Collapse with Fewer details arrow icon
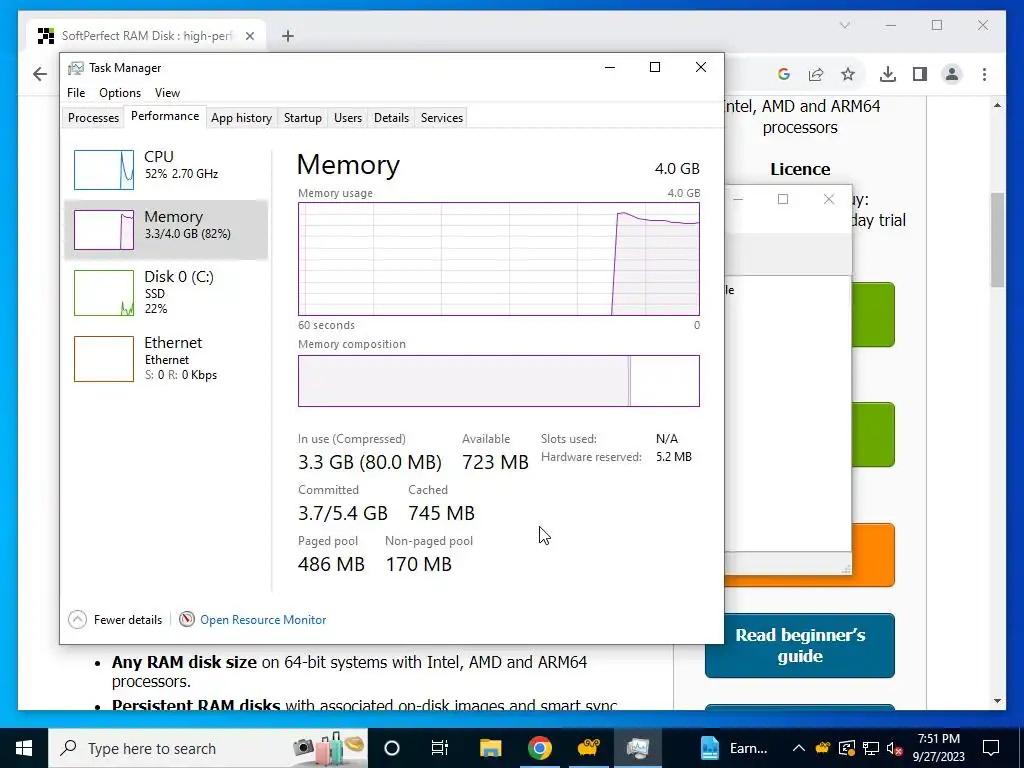The height and width of the screenshot is (768, 1024). pos(77,619)
